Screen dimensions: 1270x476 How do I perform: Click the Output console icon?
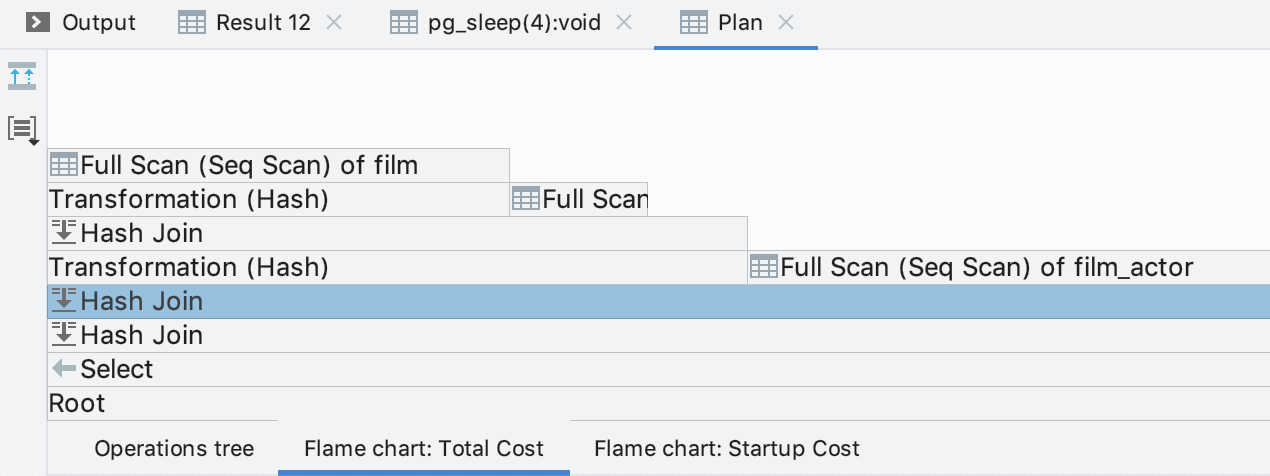point(38,22)
